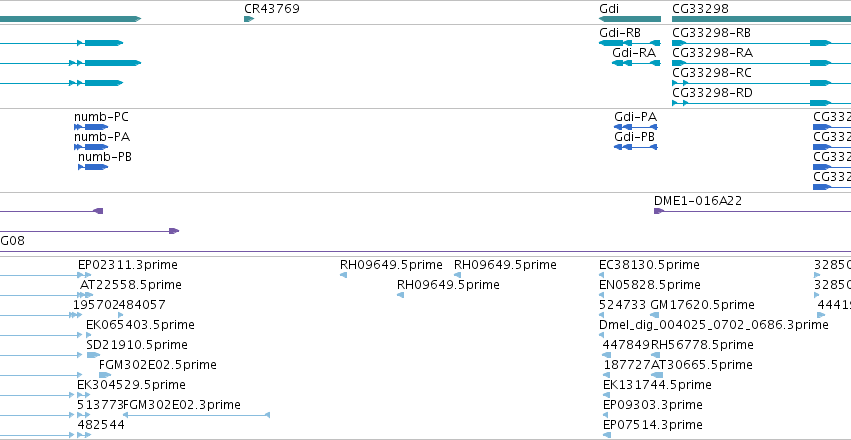Click the Gdi-RB transcript label
Viewport: 851px width, 440px height.
pyautogui.click(x=620, y=33)
